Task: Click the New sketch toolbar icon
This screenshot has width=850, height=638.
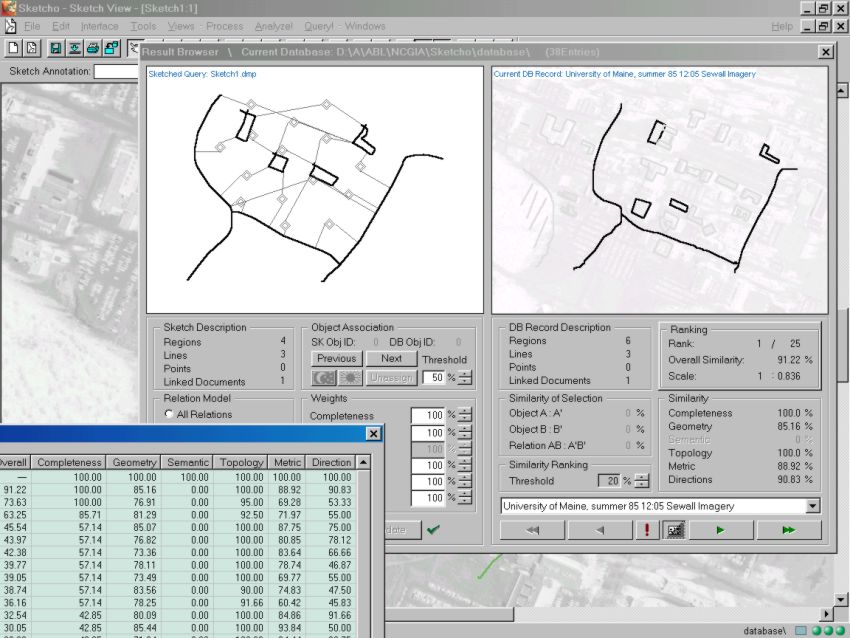Action: pyautogui.click(x=14, y=47)
